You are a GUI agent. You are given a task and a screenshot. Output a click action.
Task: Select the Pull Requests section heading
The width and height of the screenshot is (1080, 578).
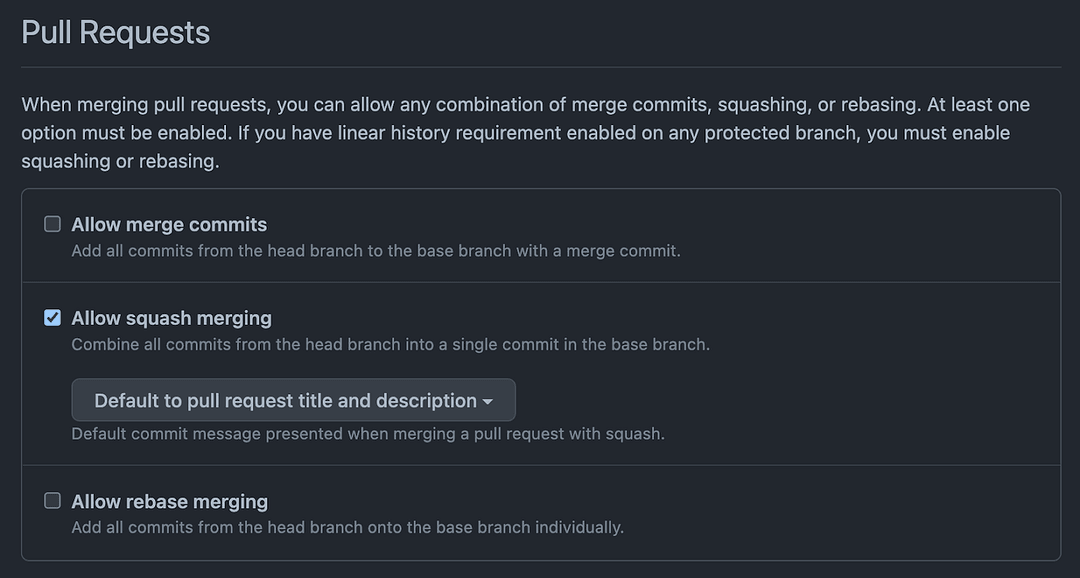(x=115, y=32)
